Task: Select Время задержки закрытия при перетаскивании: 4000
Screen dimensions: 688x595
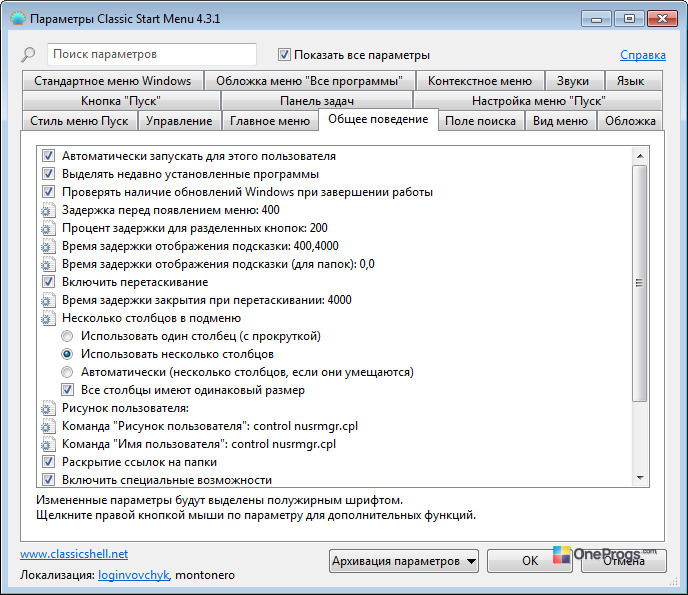Action: (207, 300)
